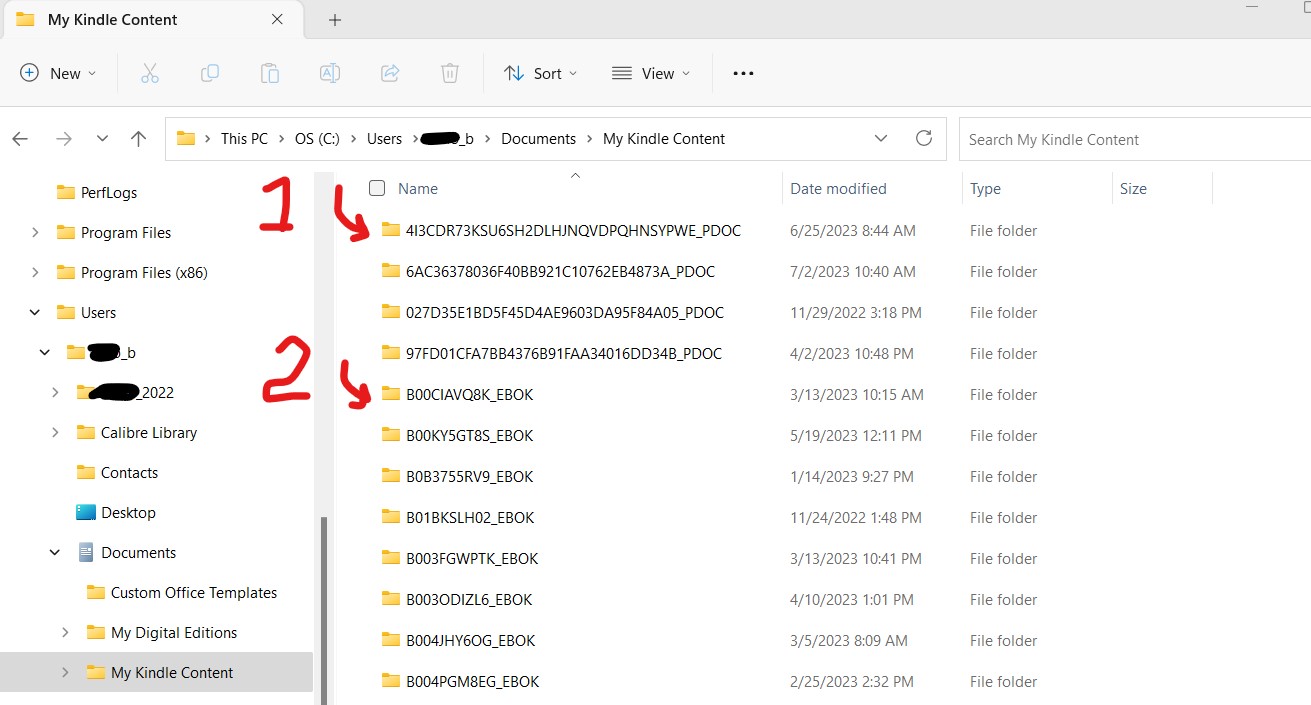Toggle the select-all checkbox beside Name
The image size is (1311, 705).
tap(377, 188)
